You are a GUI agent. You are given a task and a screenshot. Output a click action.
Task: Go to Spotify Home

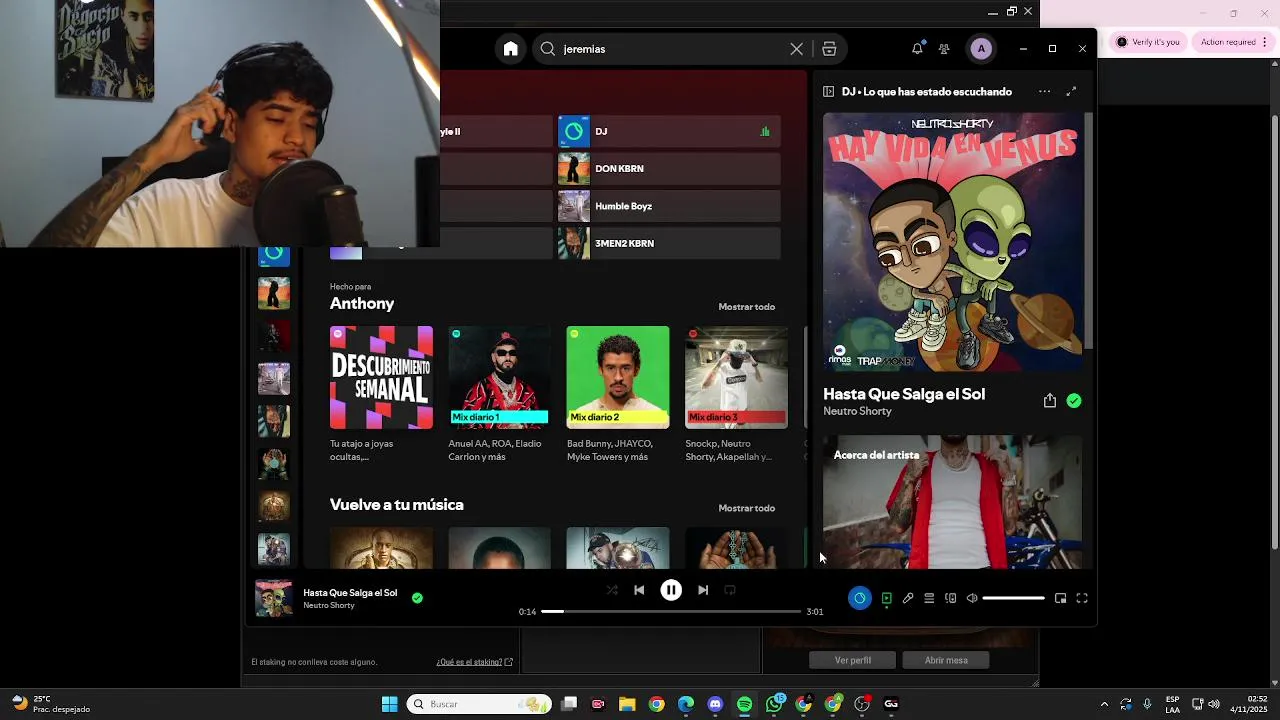511,49
